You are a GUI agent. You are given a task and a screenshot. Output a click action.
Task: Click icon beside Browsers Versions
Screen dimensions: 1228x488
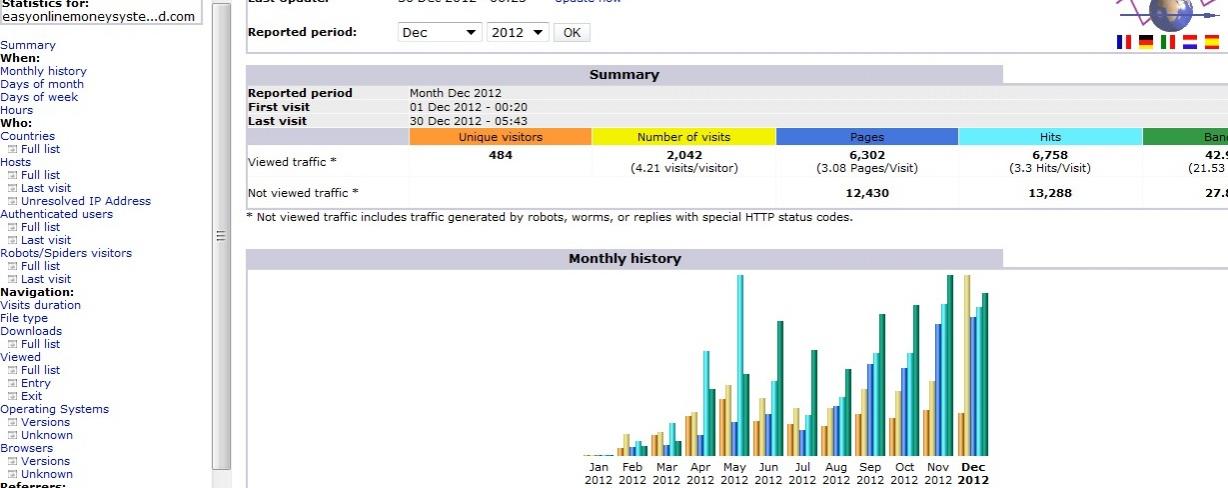(13, 461)
